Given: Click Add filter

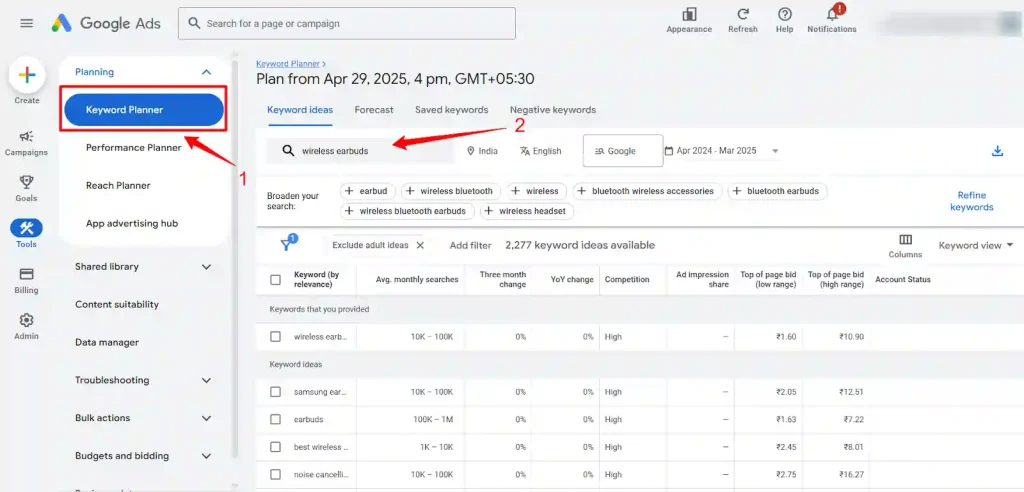Looking at the screenshot, I should (x=470, y=245).
